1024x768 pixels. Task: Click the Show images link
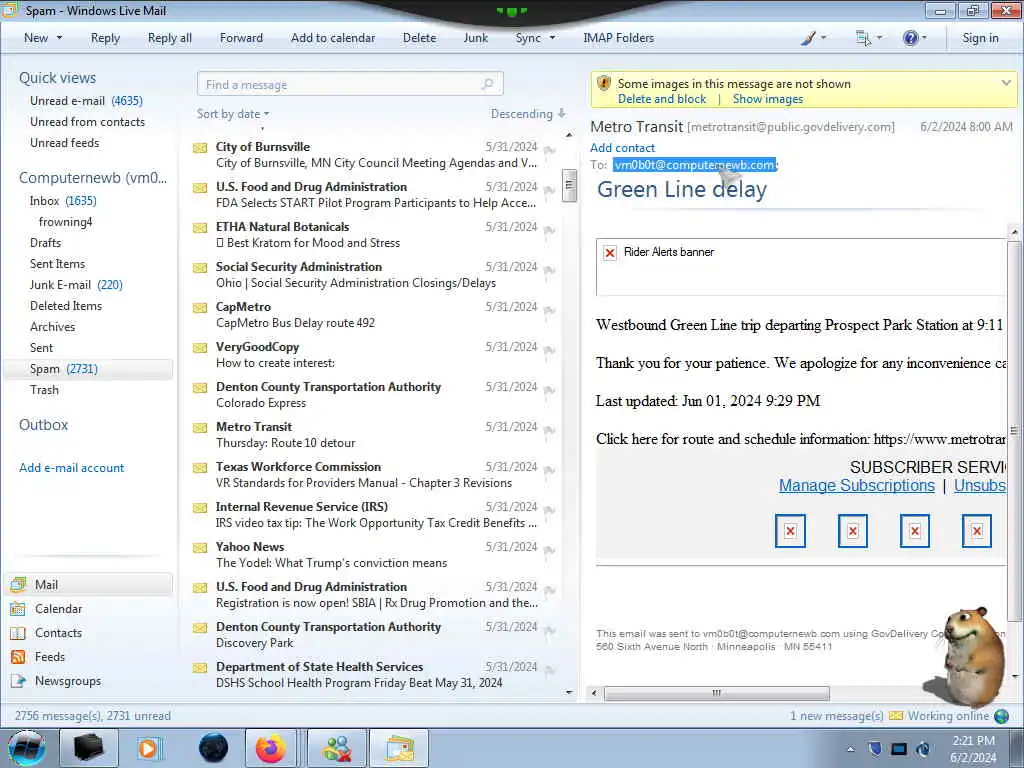[767, 99]
